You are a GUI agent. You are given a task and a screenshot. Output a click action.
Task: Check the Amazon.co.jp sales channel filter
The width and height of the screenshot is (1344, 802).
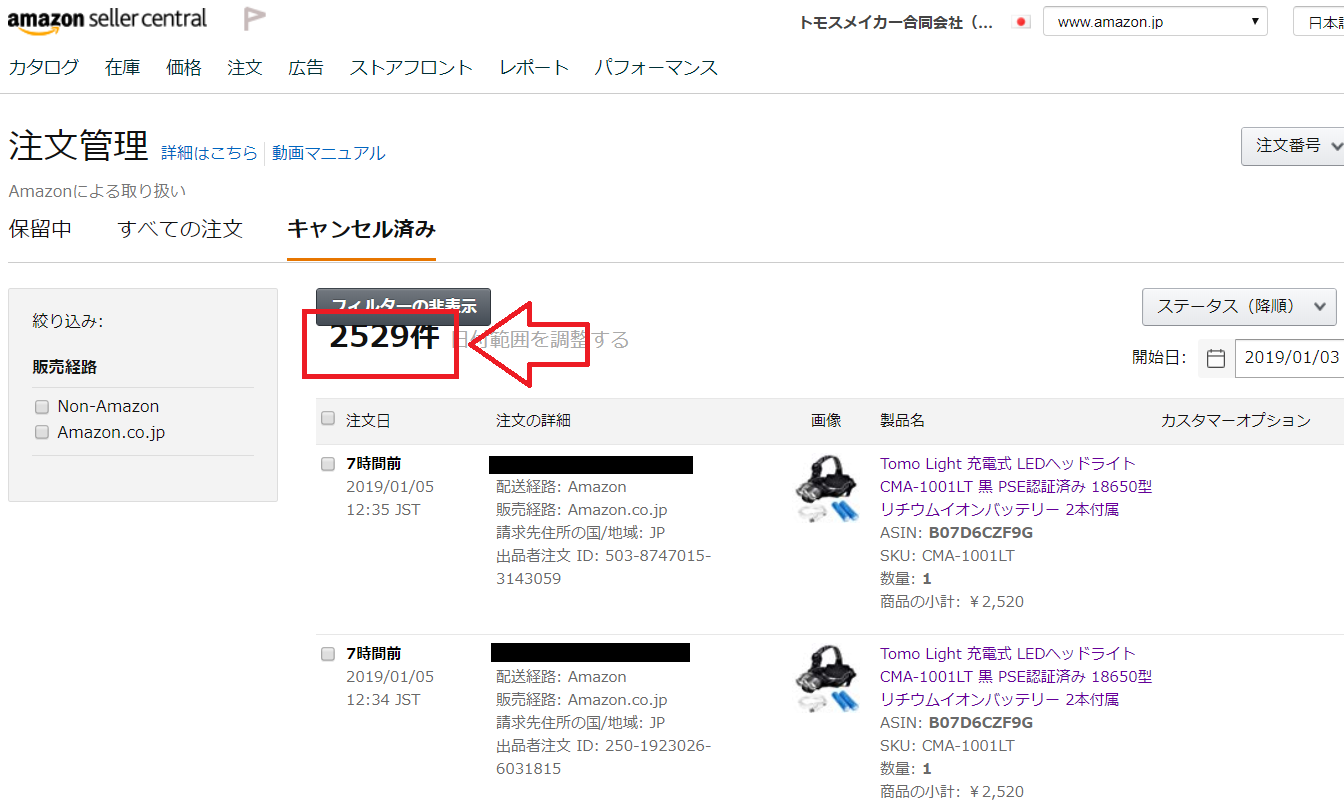pyautogui.click(x=42, y=433)
